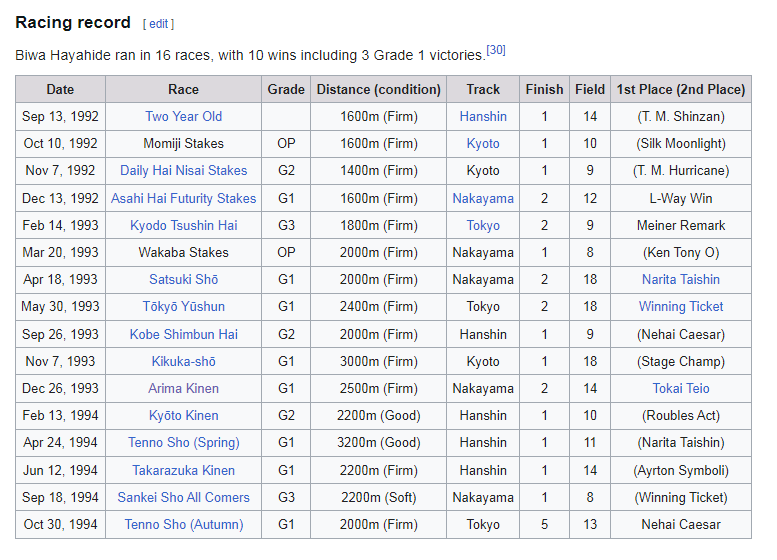Click the 3200m (Good) distance cell

tap(379, 443)
